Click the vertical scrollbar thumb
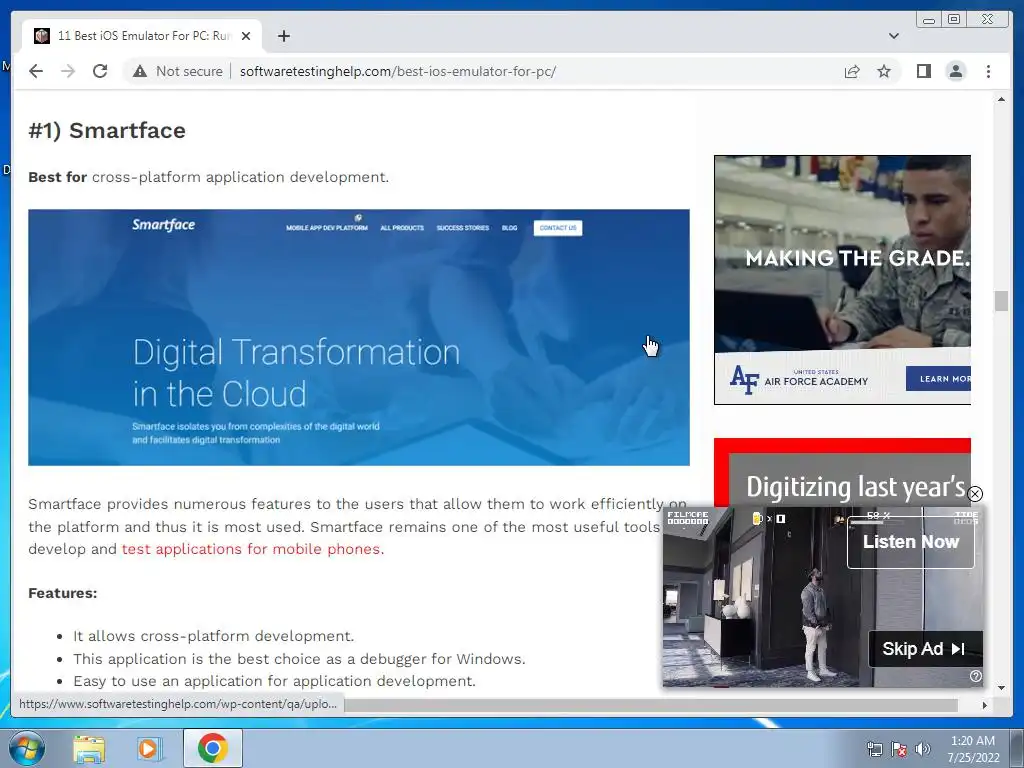Viewport: 1024px width, 768px height. [1001, 301]
